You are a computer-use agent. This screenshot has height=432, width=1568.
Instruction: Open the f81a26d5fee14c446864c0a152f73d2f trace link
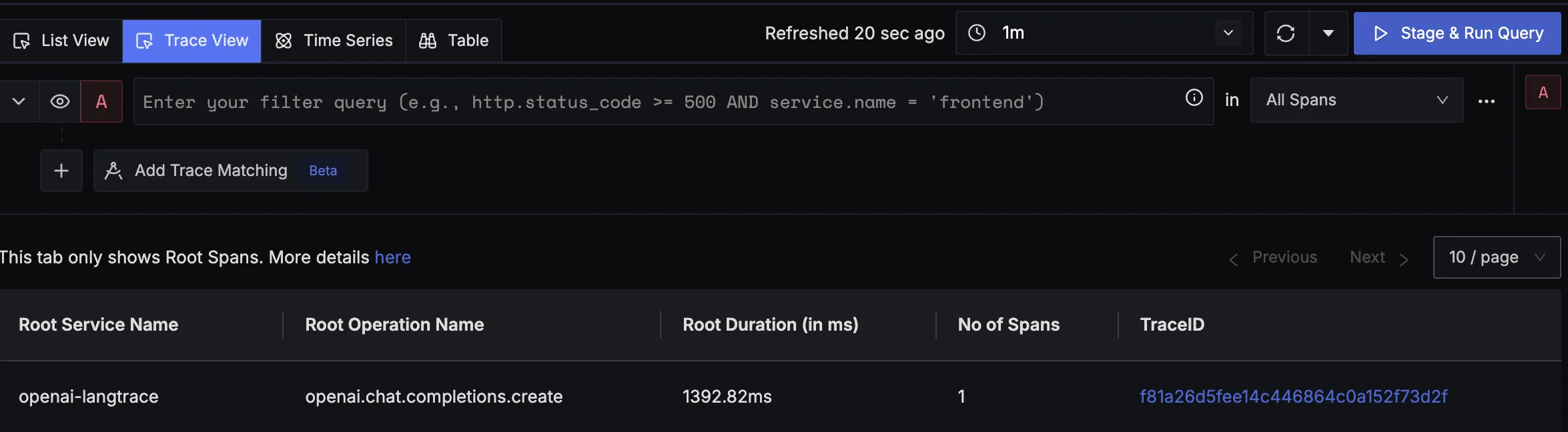[x=1293, y=397]
